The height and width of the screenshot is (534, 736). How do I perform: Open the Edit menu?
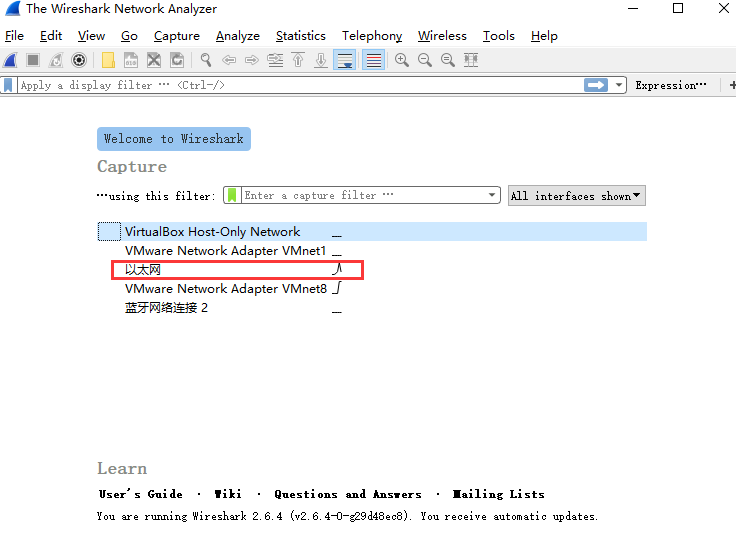tap(51, 36)
